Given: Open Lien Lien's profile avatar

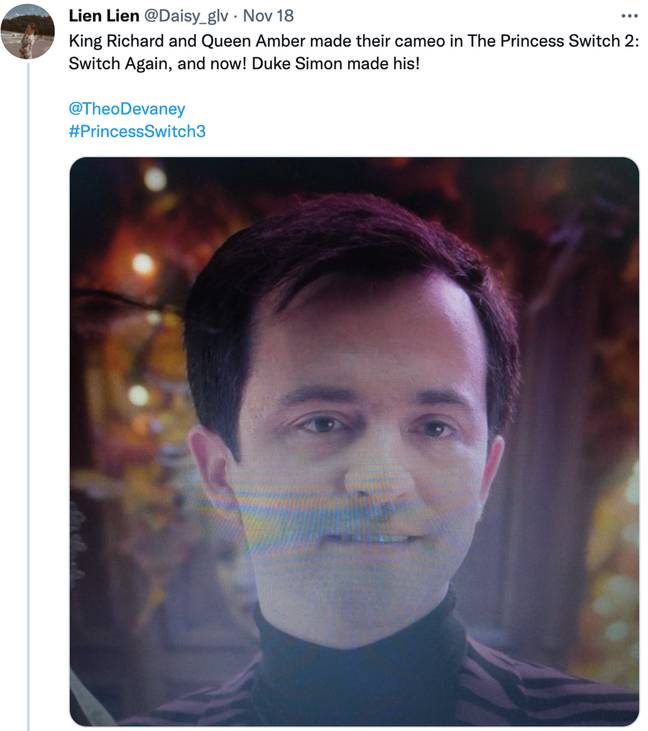Looking at the screenshot, I should pos(28,32).
